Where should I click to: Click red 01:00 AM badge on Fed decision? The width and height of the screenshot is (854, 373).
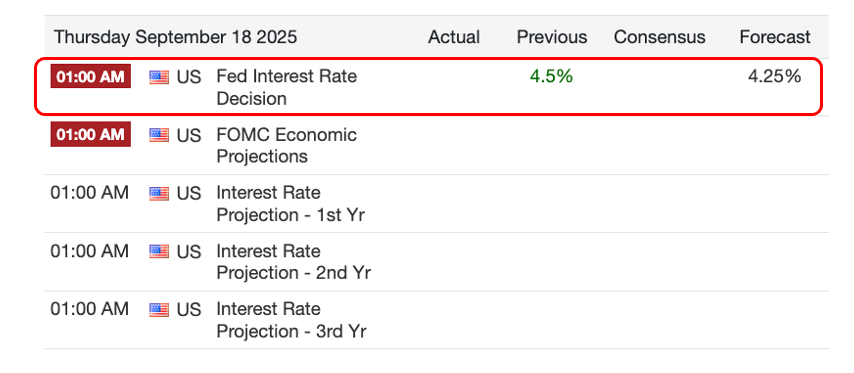90,76
